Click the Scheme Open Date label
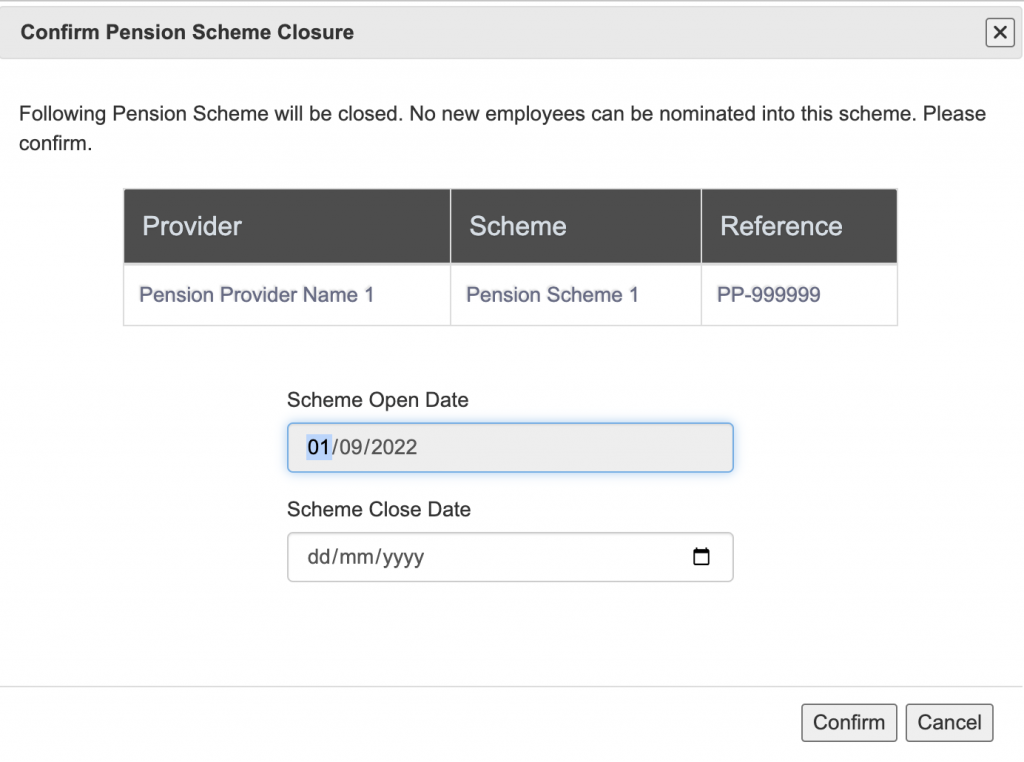Viewport: 1024px width, 762px height. (x=377, y=400)
